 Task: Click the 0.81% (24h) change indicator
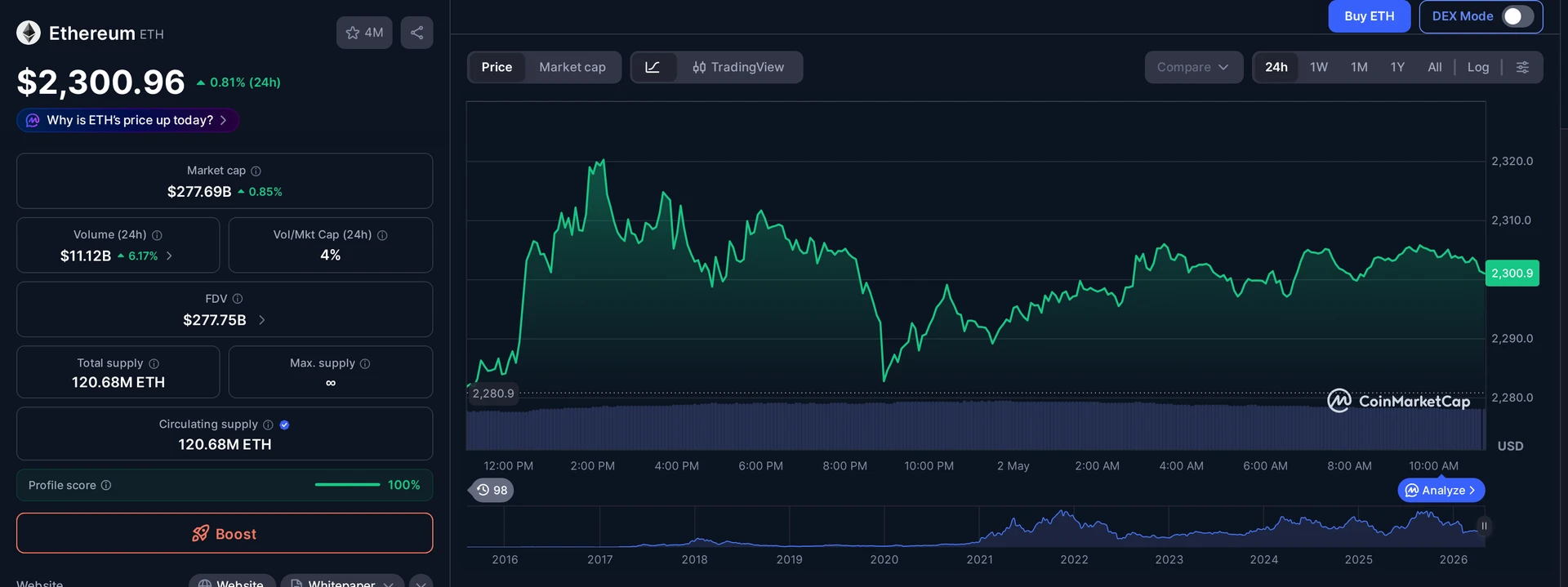tap(238, 82)
